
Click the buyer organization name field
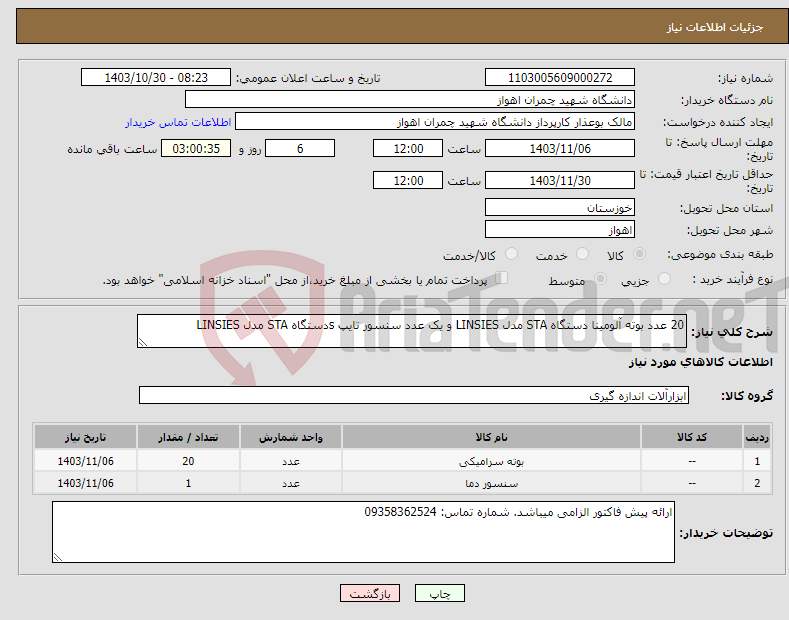click(x=410, y=100)
